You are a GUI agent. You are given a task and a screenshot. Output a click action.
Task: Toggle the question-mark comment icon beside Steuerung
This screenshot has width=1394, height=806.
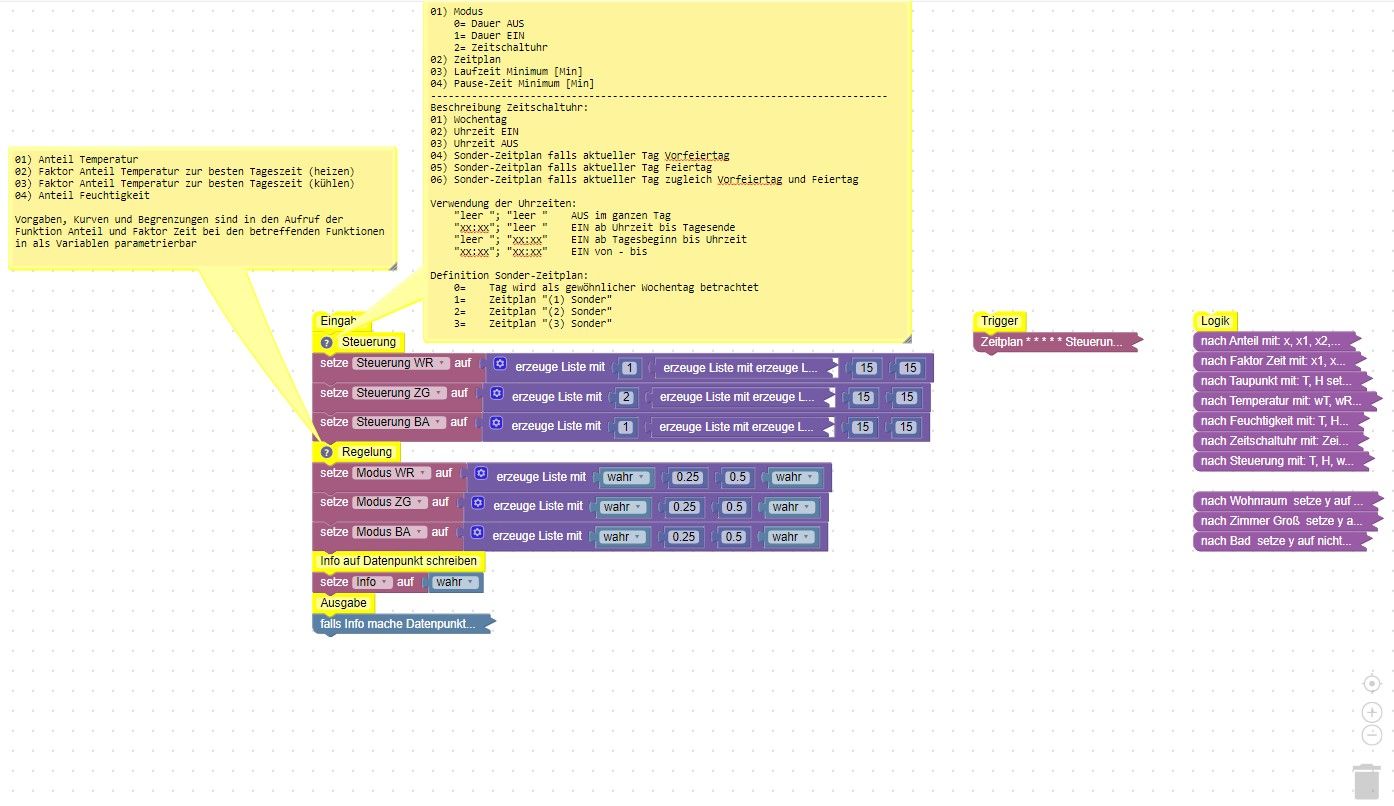tap(326, 342)
